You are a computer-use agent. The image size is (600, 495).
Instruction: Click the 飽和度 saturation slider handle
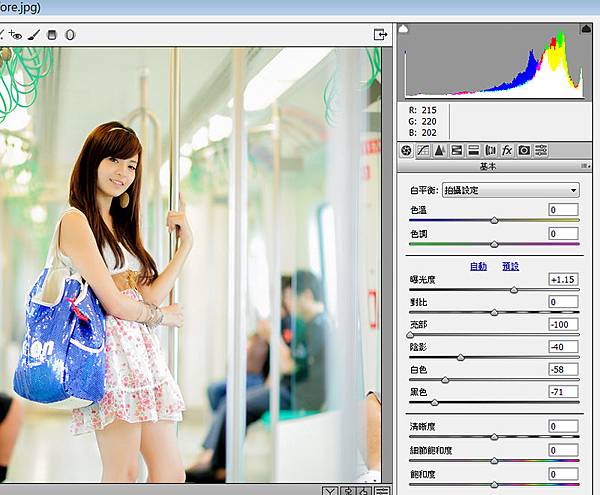pos(494,485)
